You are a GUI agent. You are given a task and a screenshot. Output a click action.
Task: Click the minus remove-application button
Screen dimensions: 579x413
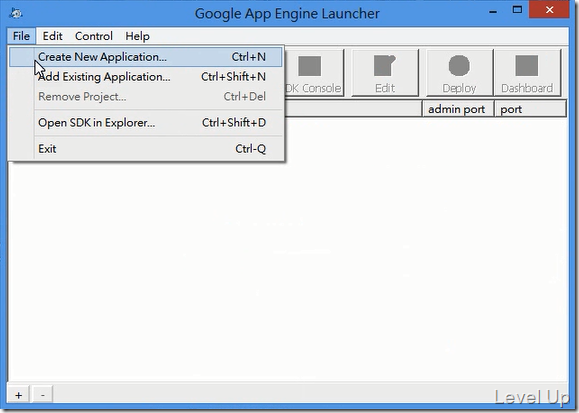click(43, 395)
